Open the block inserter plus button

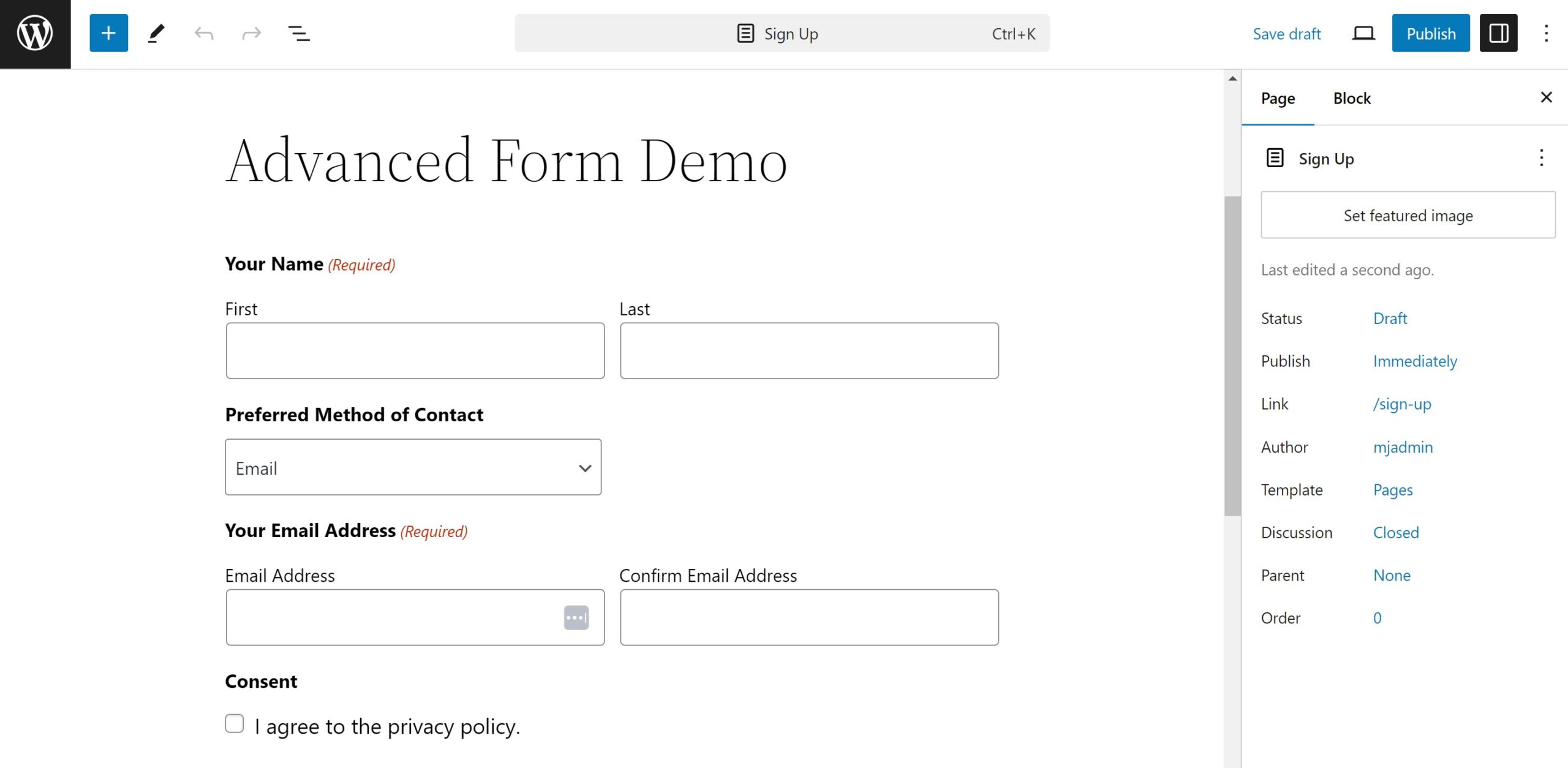point(108,33)
